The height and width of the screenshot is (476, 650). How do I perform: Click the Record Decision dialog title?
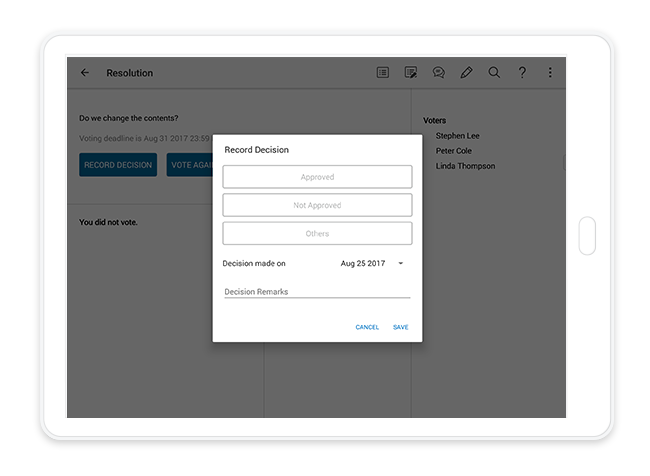(x=257, y=150)
